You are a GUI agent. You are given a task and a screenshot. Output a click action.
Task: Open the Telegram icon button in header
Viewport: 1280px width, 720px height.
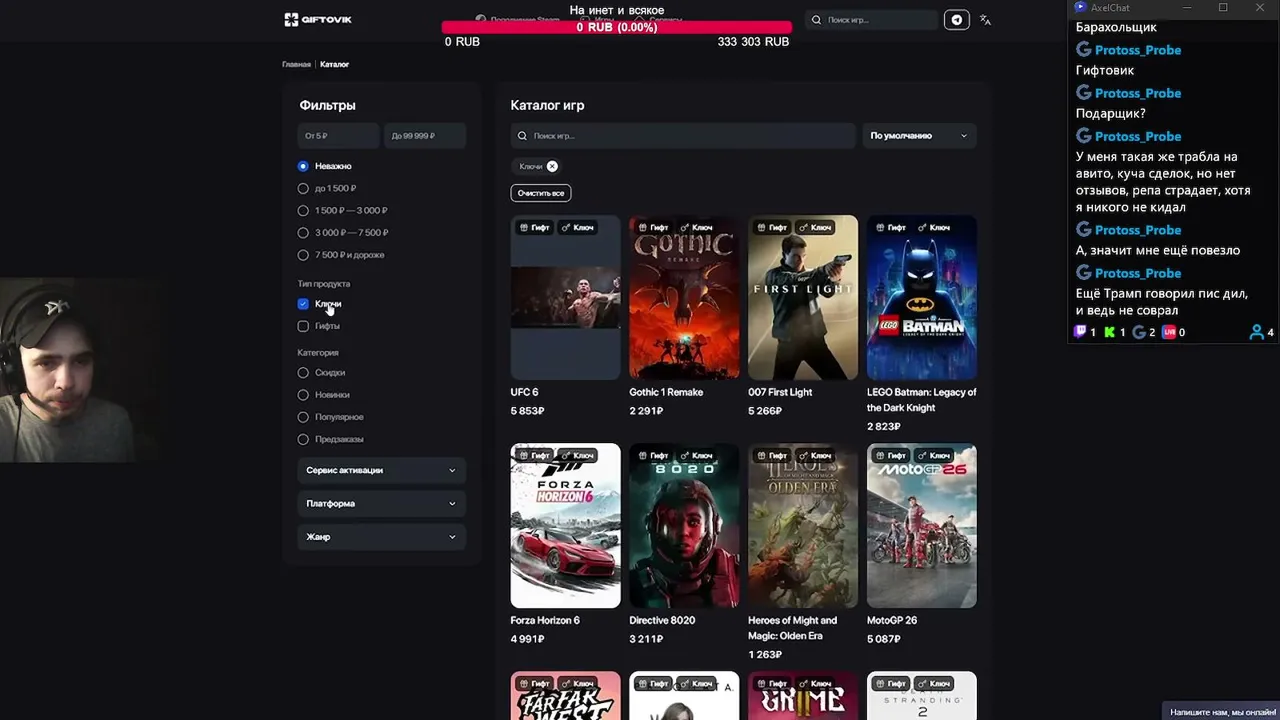coord(957,20)
